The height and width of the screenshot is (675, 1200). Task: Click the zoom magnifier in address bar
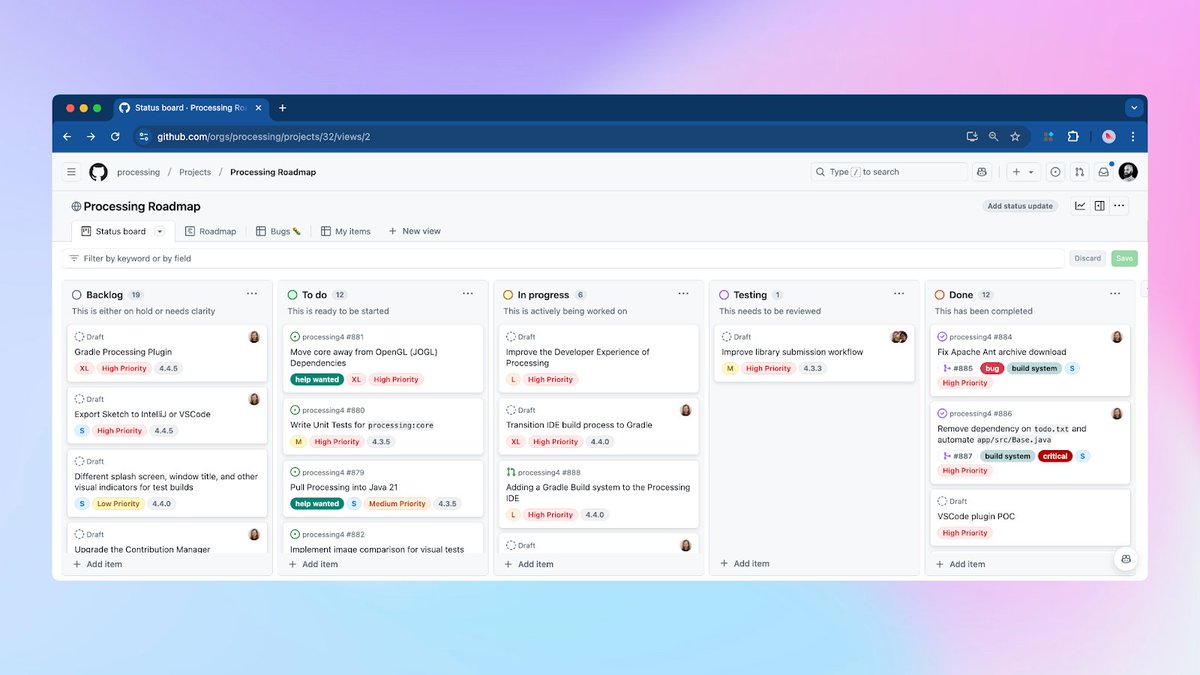993,137
